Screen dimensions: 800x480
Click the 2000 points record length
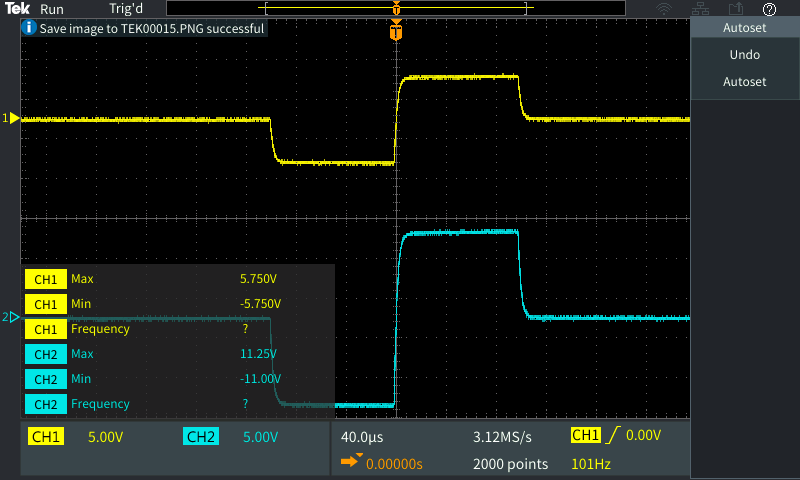tap(510, 464)
